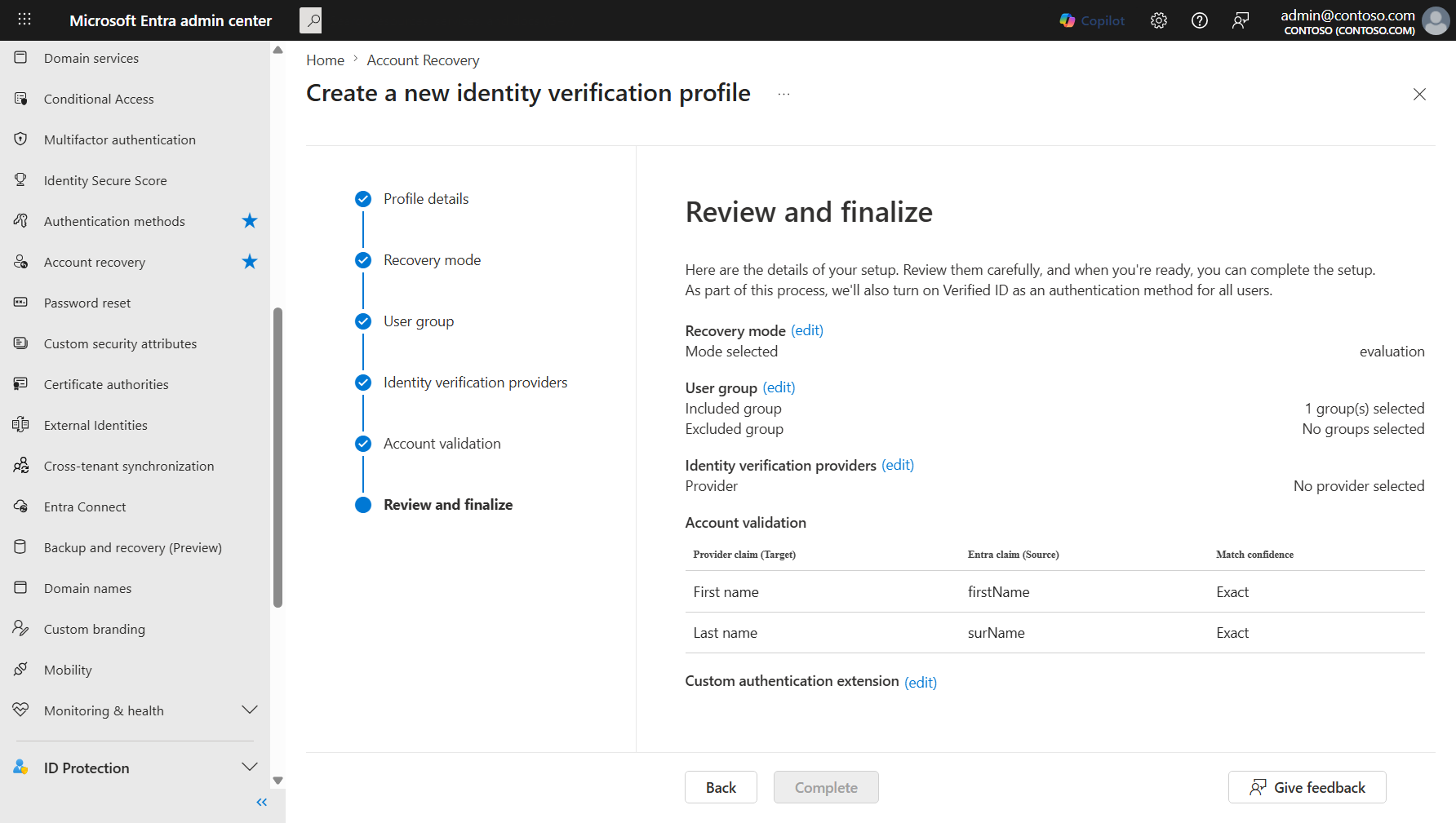Edit the Identity verification providers setting
The height and width of the screenshot is (823, 1456).
pyautogui.click(x=898, y=465)
